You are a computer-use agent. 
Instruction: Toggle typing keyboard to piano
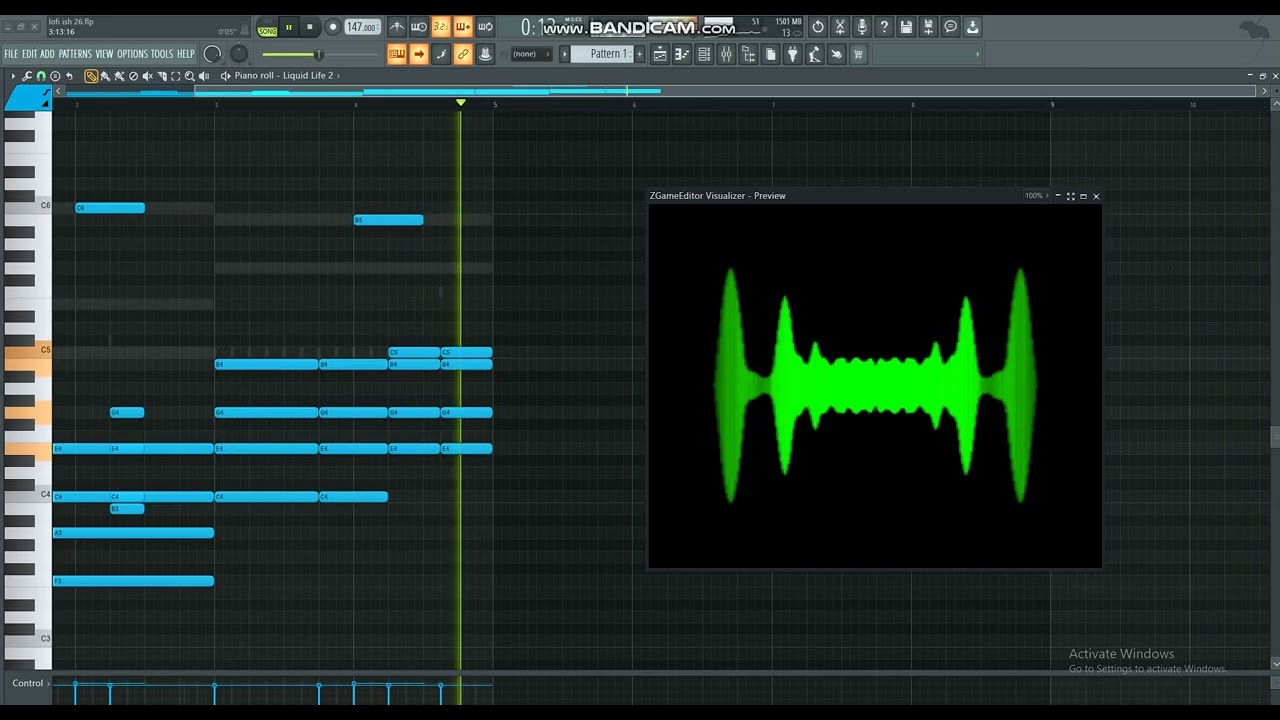397,54
